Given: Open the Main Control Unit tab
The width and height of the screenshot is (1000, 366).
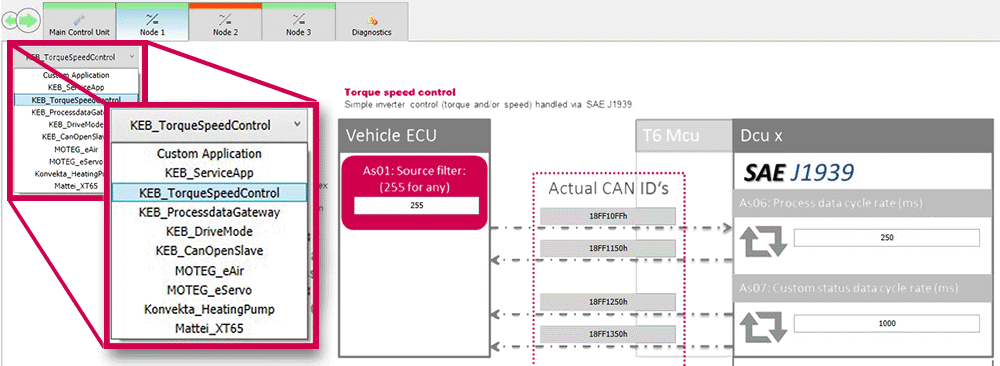Looking at the screenshot, I should click(x=80, y=23).
